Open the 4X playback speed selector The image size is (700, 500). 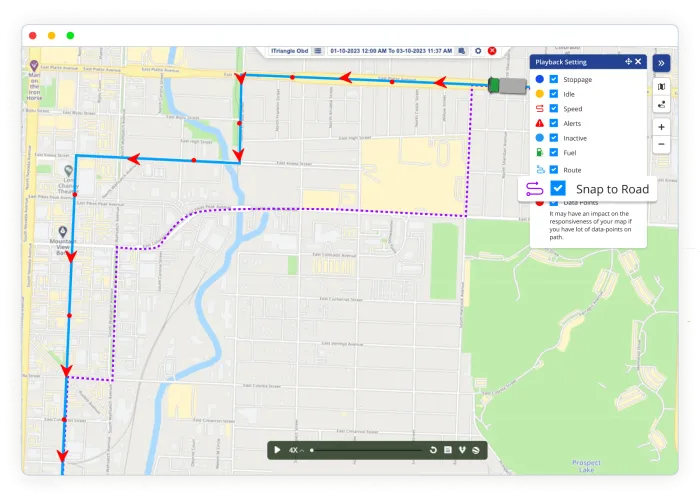296,450
